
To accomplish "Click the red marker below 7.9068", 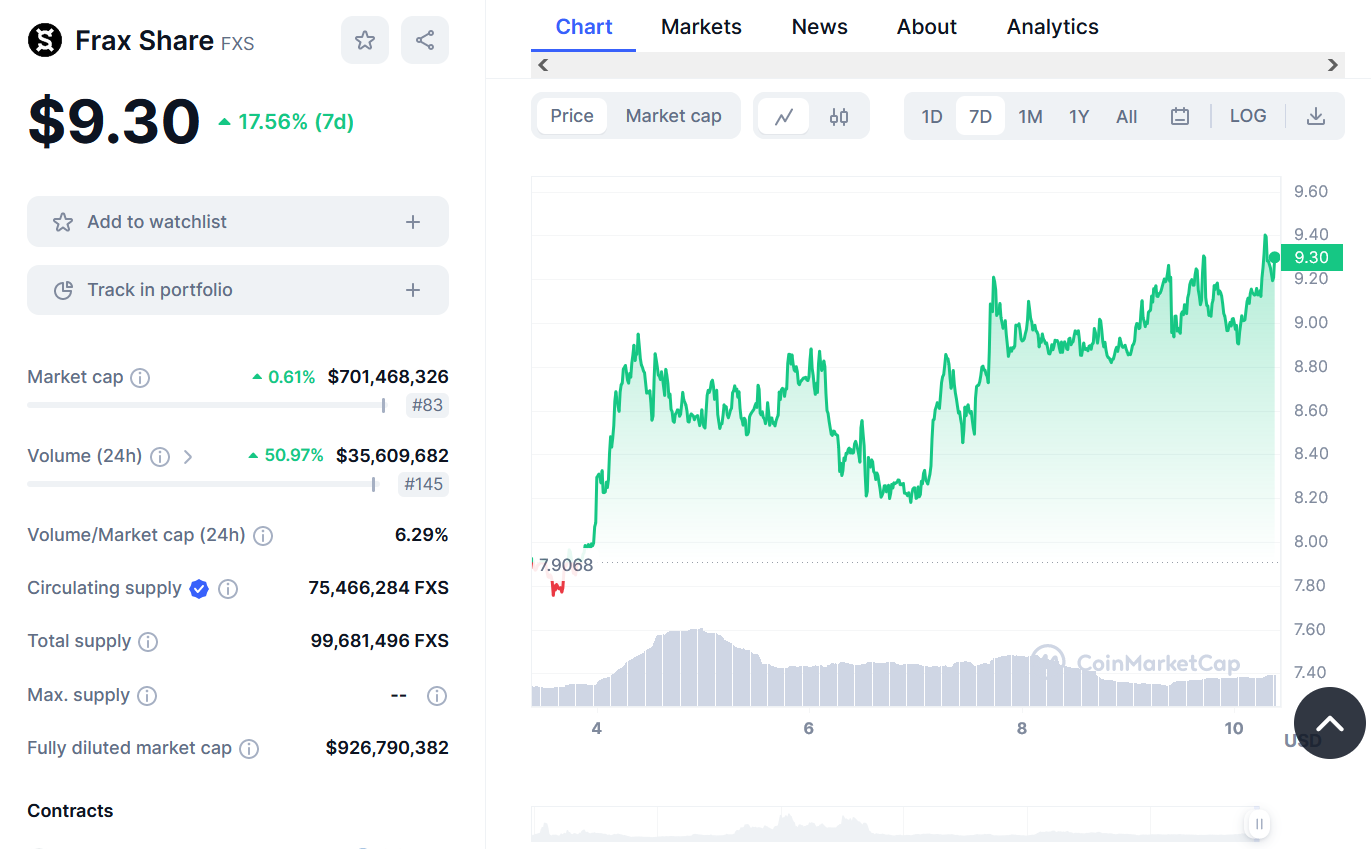I will [558, 588].
